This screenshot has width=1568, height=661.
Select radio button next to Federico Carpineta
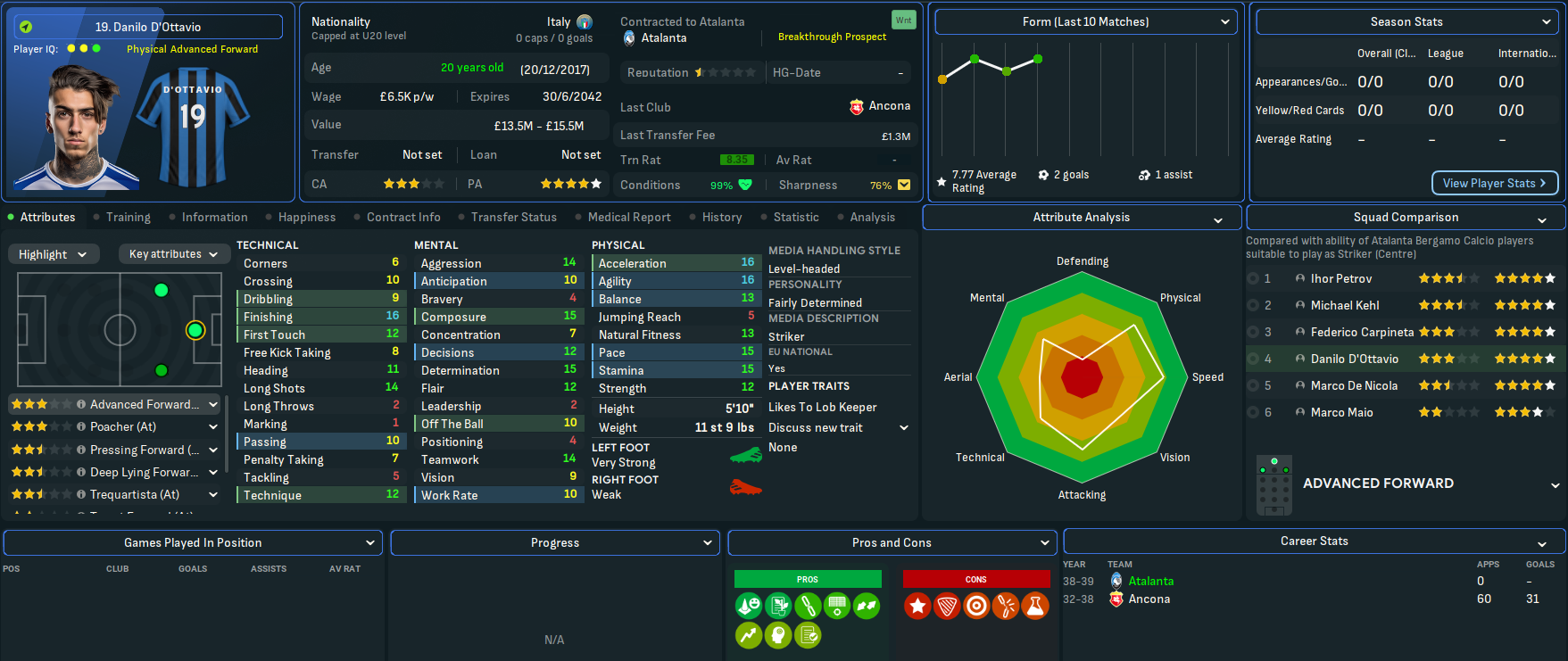[1254, 332]
